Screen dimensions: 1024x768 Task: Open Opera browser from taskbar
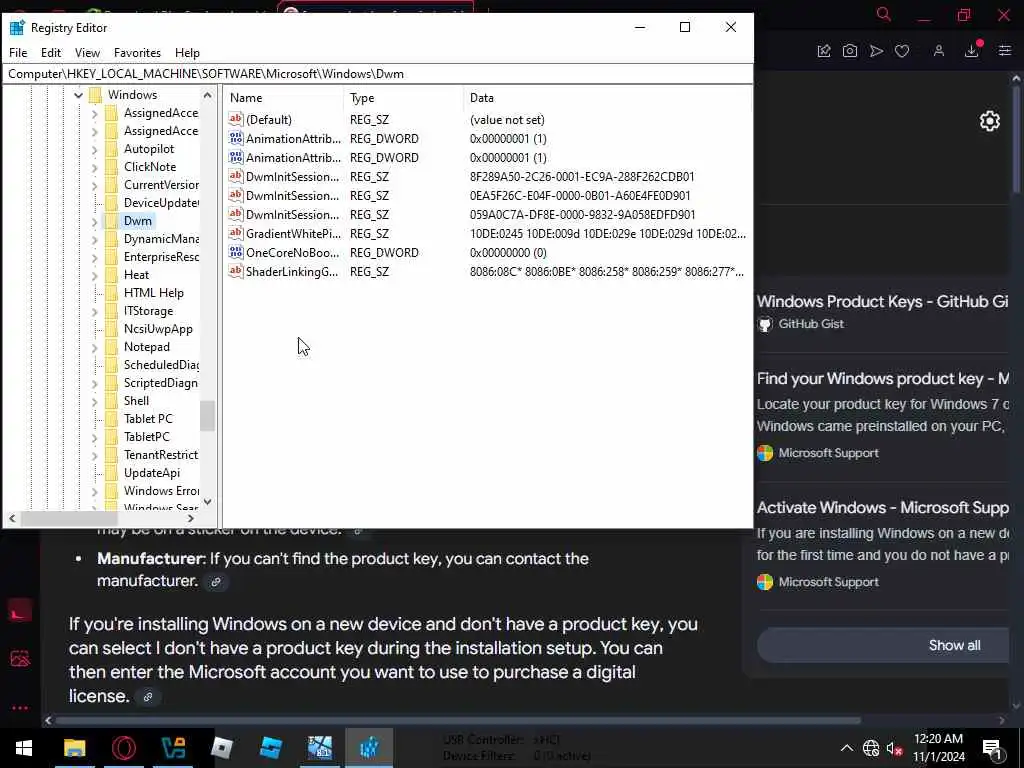pyautogui.click(x=124, y=748)
